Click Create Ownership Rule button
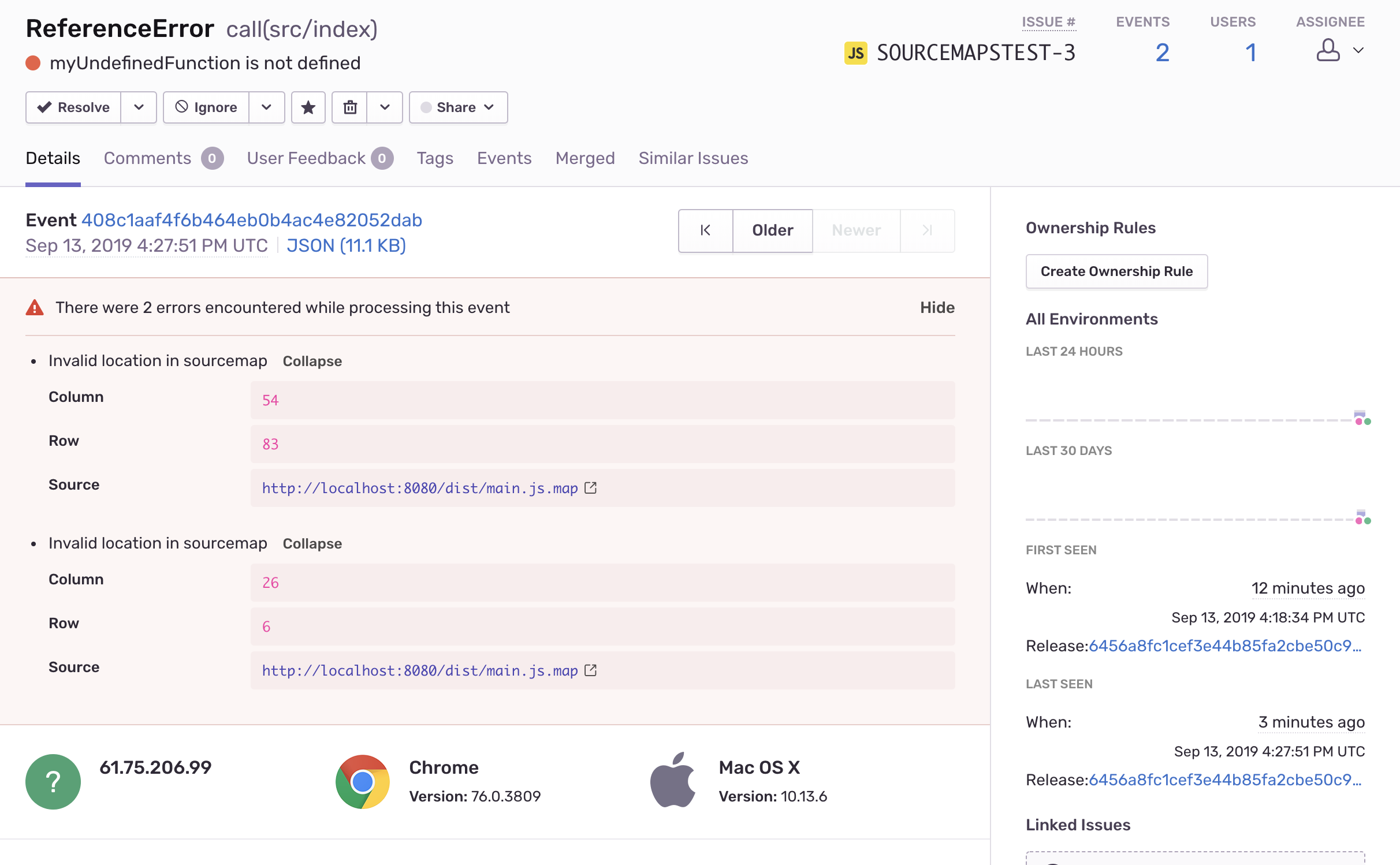 click(x=1116, y=271)
